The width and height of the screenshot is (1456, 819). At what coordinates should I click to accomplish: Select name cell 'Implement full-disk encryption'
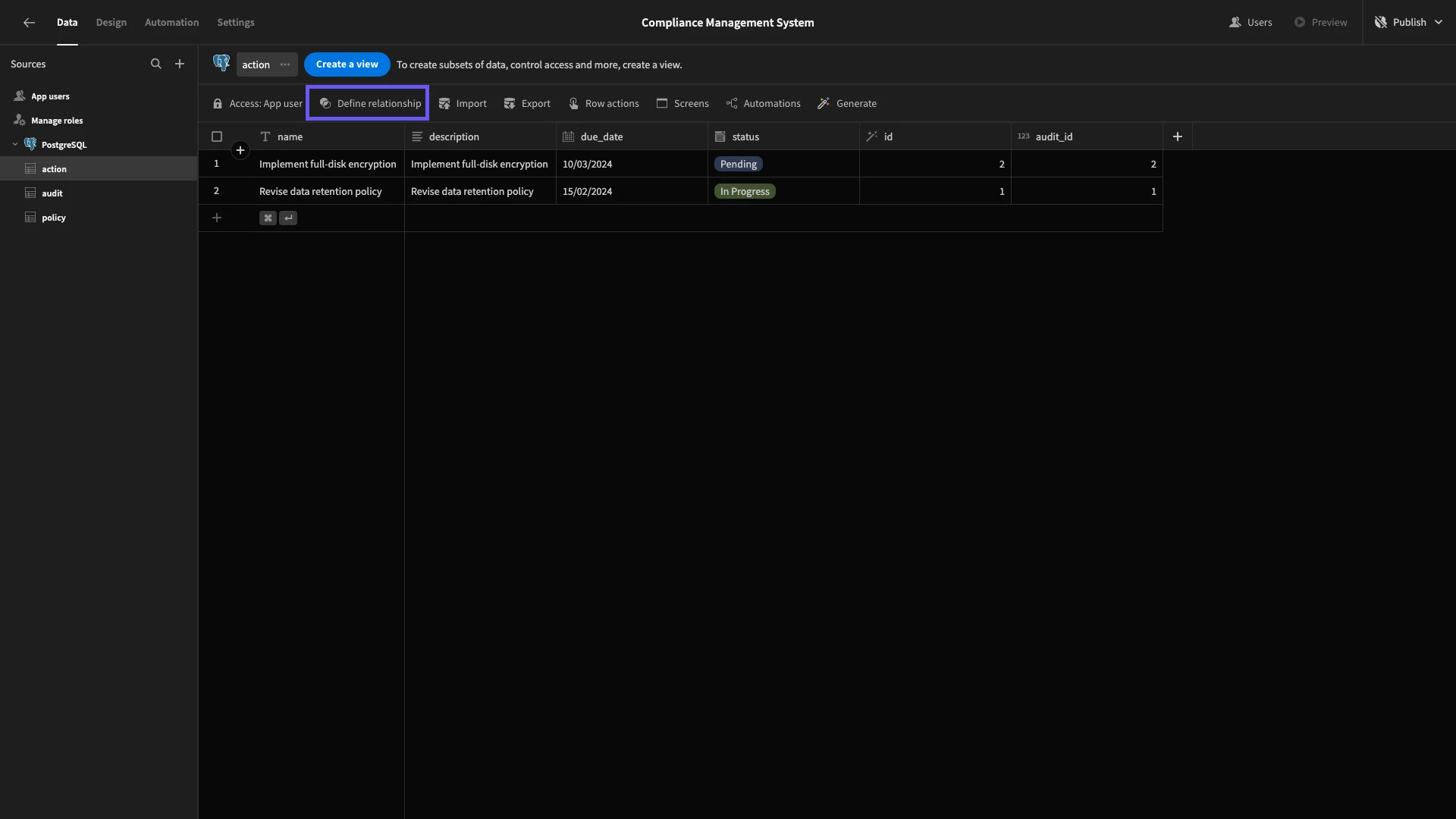tap(328, 164)
